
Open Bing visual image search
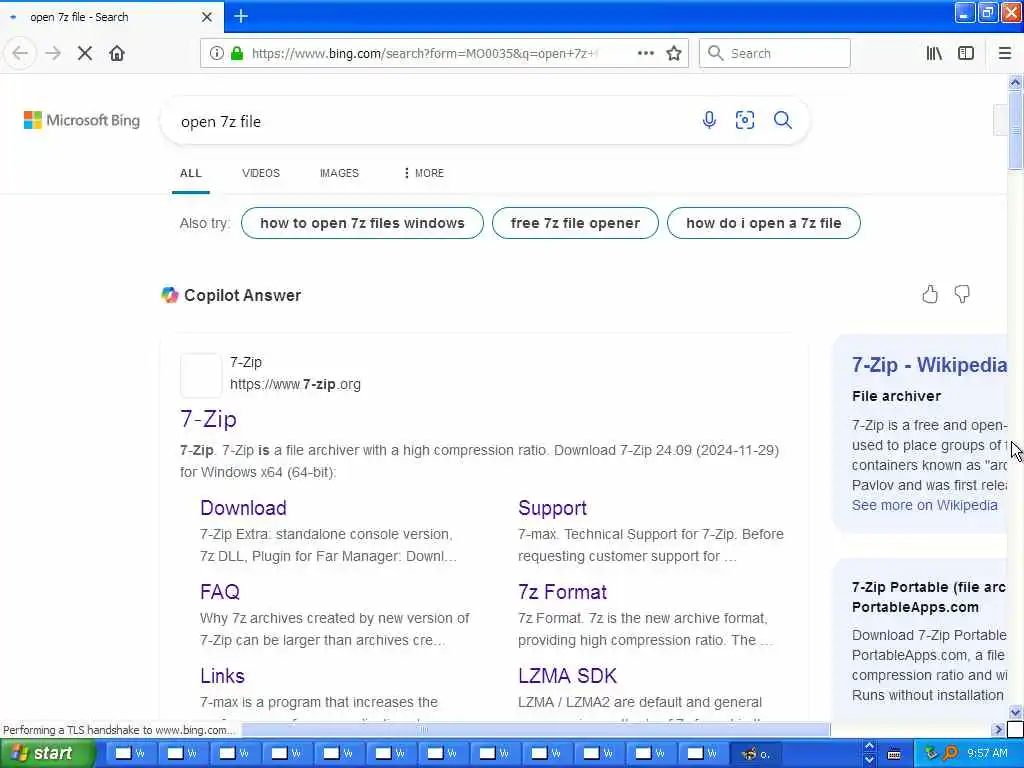(x=744, y=120)
